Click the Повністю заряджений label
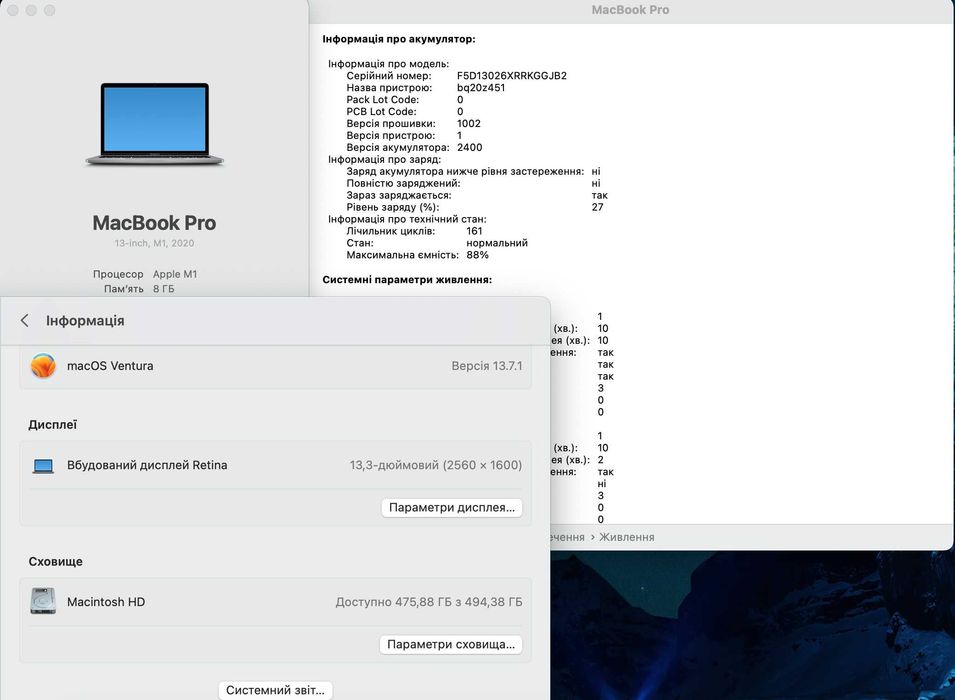 tap(403, 183)
